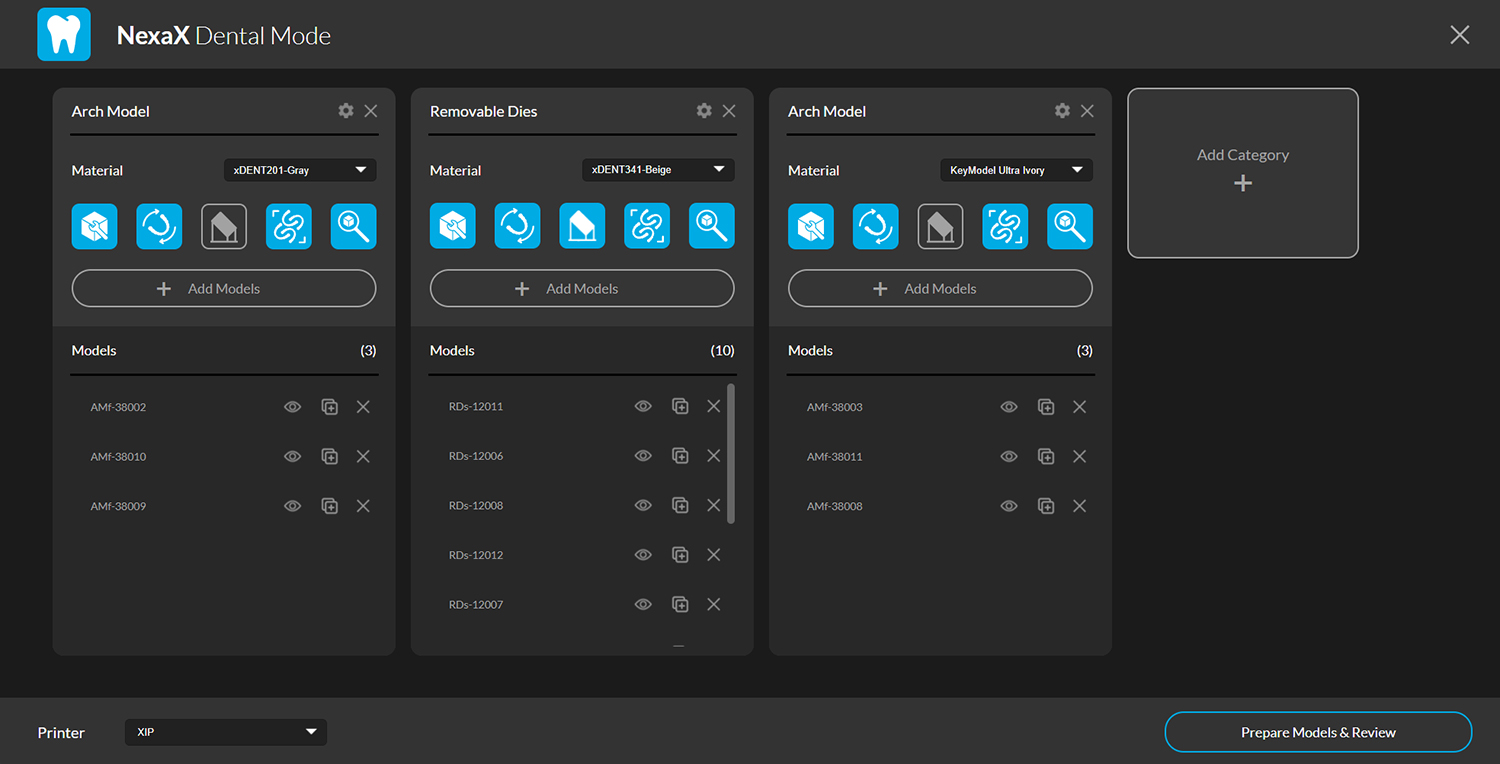
Task: Add Models to the KeyModel Ultra Ivory category
Action: coord(940,288)
